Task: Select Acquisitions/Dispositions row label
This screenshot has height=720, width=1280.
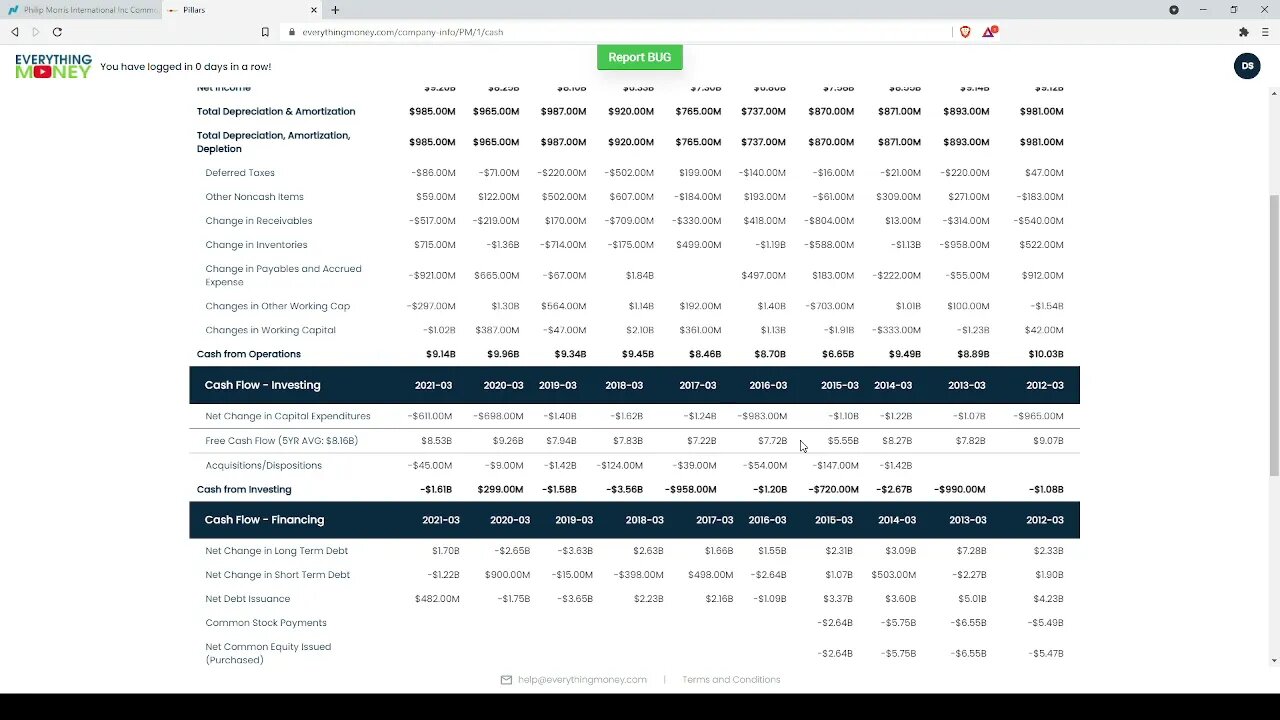Action: pos(263,466)
